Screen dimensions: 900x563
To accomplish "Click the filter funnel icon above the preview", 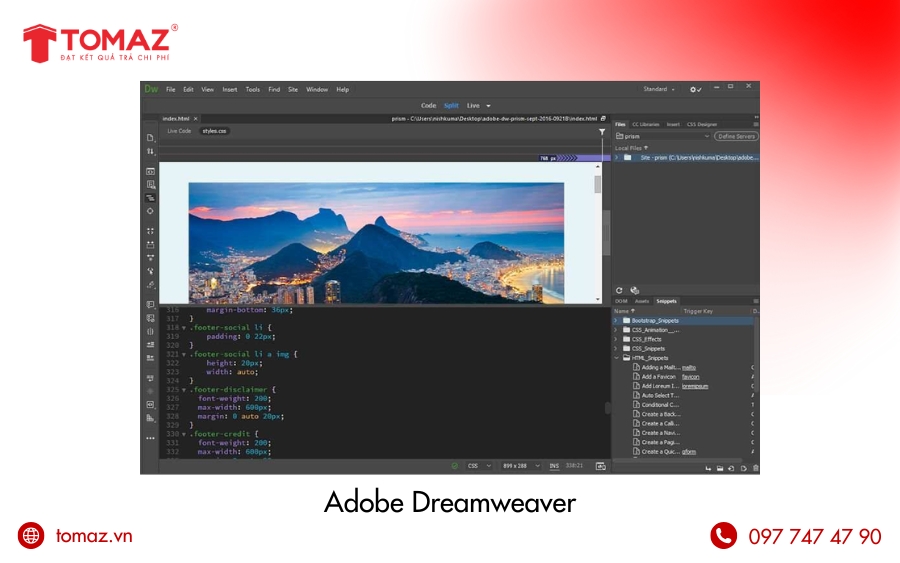I will pos(602,132).
